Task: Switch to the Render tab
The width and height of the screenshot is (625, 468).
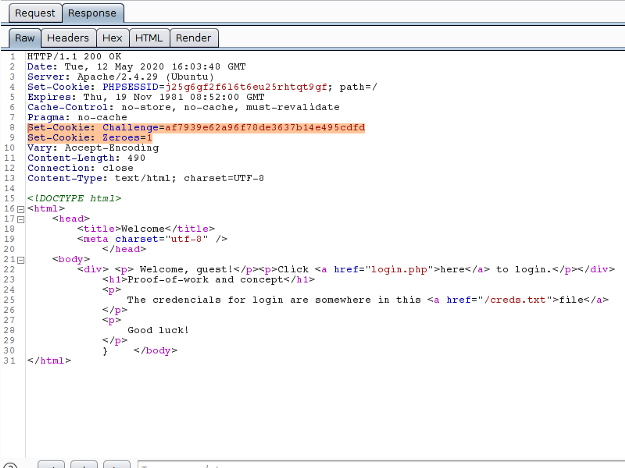Action: (194, 38)
